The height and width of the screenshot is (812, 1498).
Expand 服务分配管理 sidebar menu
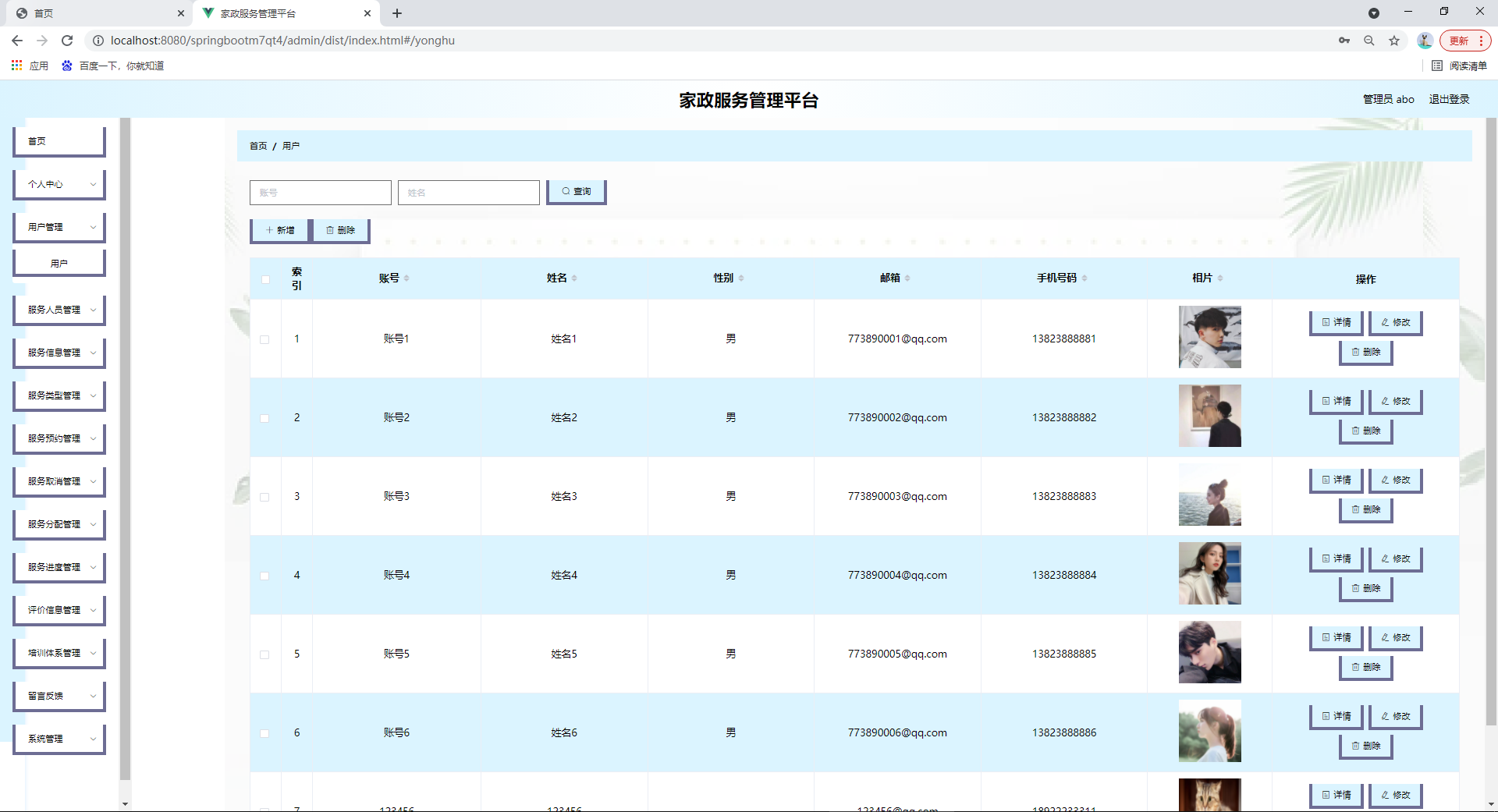(x=59, y=525)
